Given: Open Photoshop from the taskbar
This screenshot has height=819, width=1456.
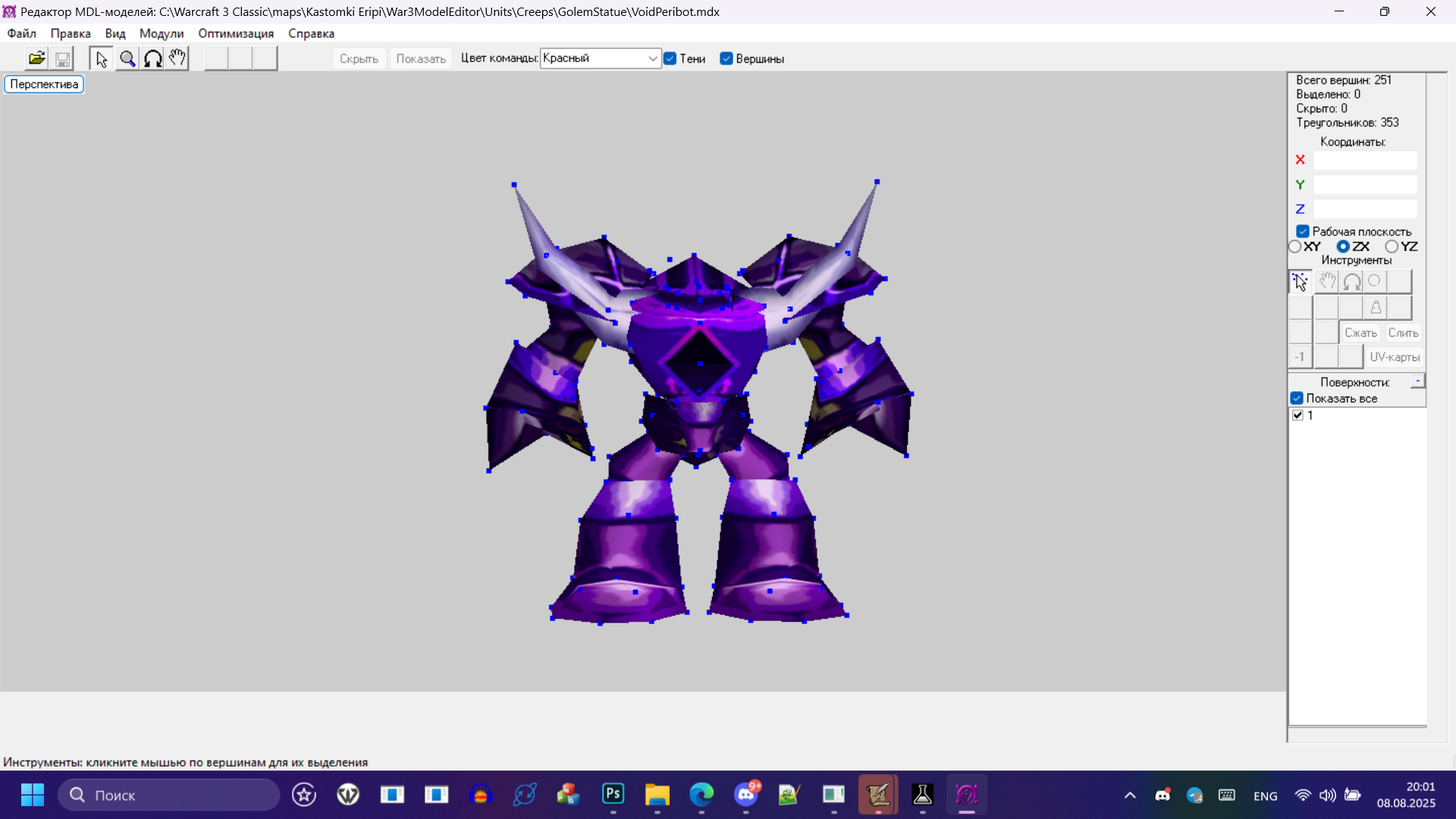Looking at the screenshot, I should pyautogui.click(x=613, y=794).
